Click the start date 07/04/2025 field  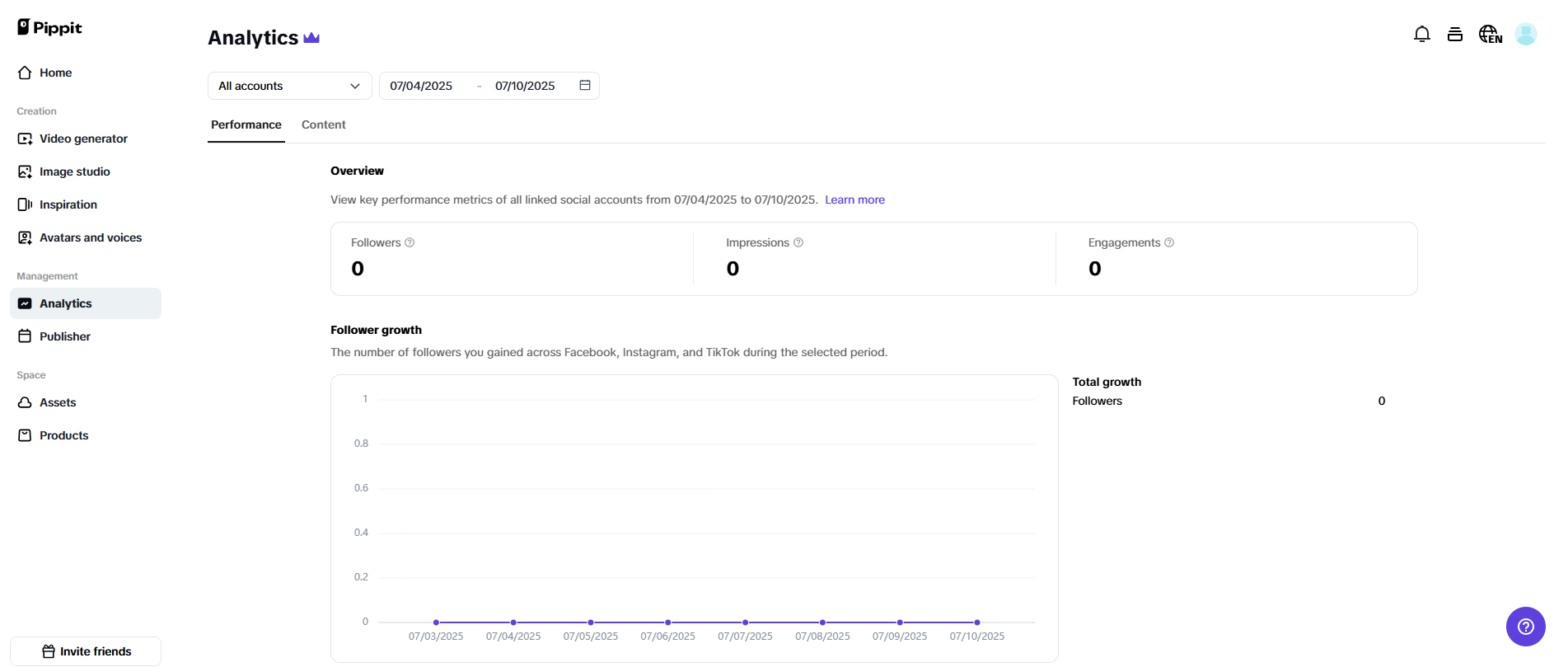point(421,86)
